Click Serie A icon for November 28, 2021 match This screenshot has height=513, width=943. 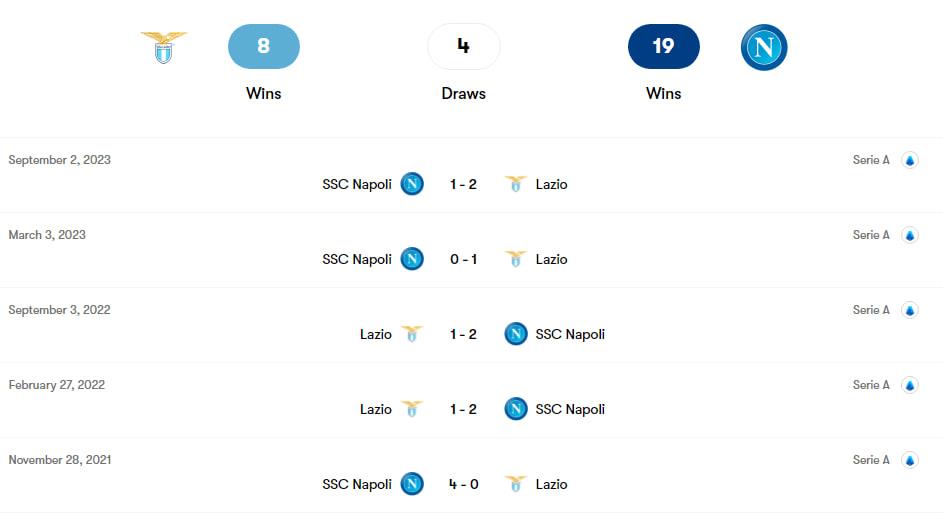click(910, 460)
